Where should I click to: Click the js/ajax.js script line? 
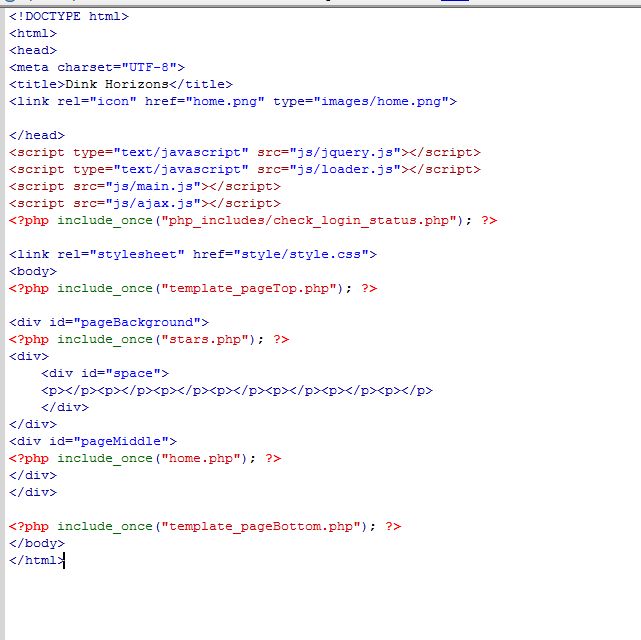[x=145, y=204]
